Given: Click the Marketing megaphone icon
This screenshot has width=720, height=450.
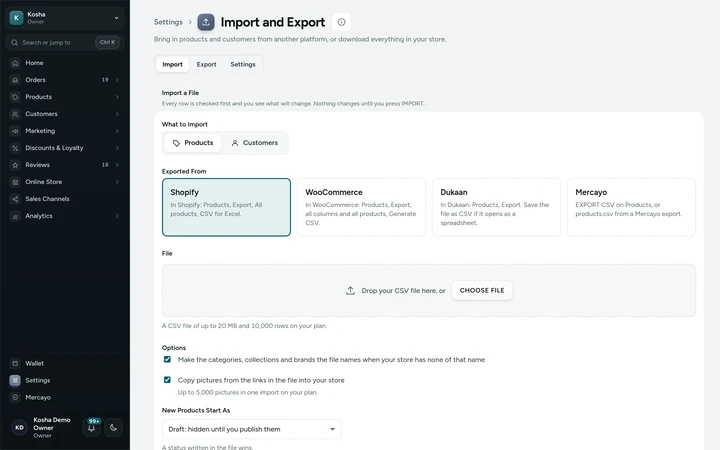Looking at the screenshot, I should click(x=15, y=131).
